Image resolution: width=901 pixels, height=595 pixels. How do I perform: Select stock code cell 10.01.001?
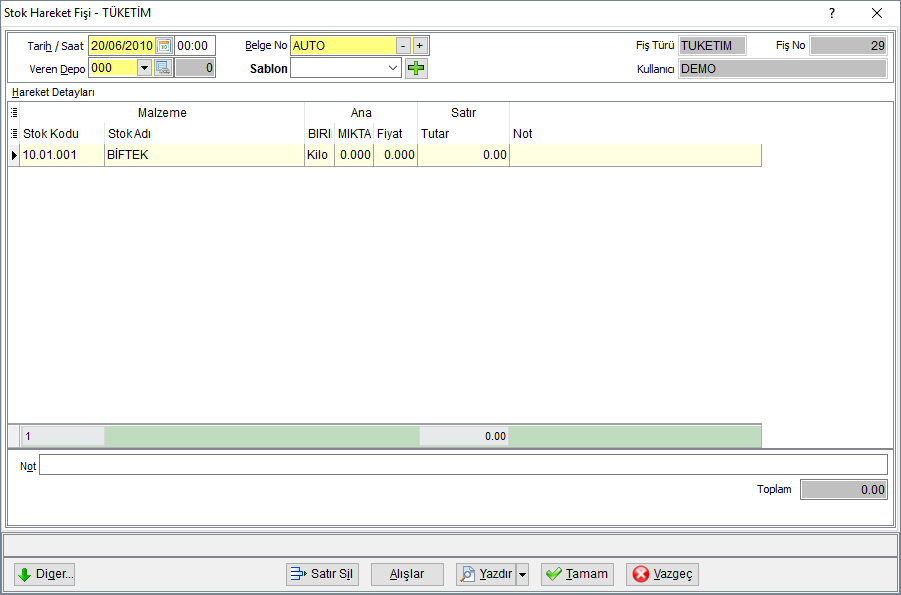(x=62, y=155)
